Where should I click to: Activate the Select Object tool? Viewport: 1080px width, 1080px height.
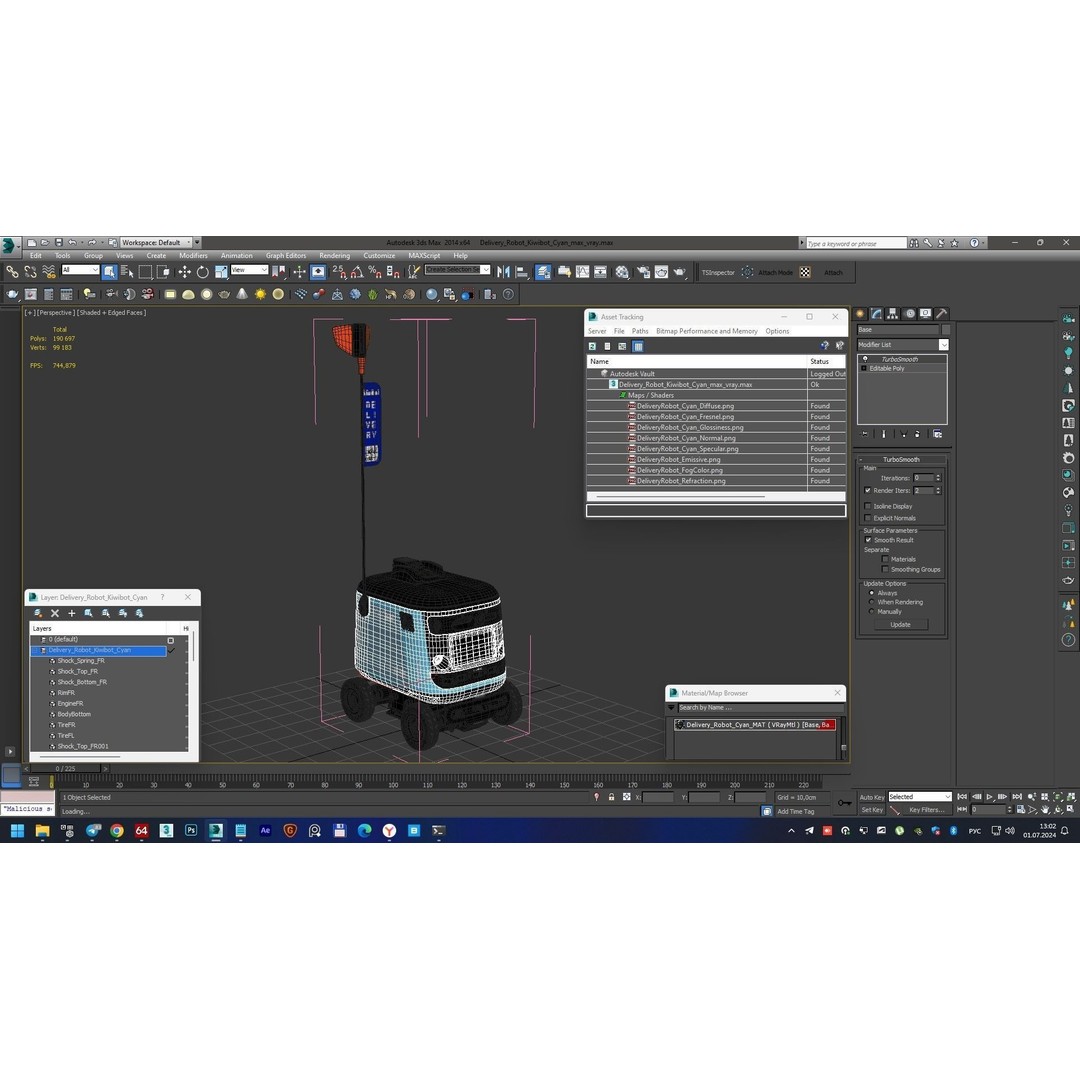click(x=110, y=272)
